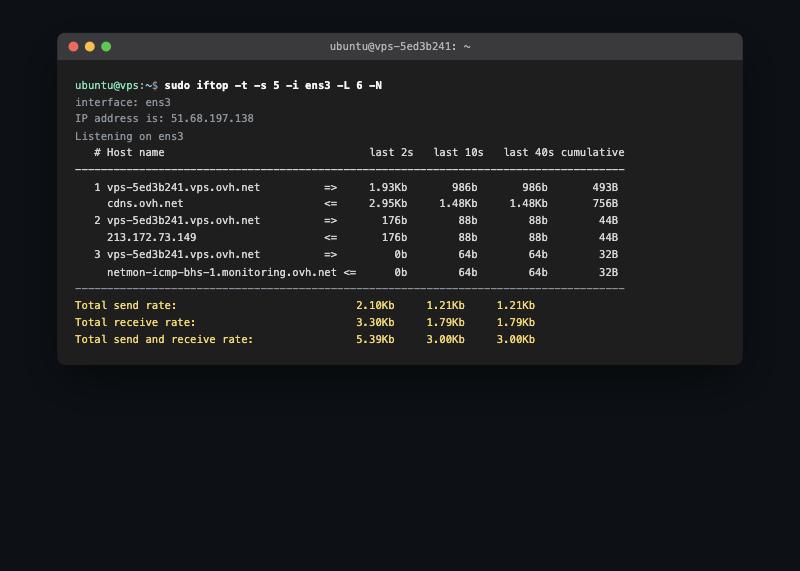Click the 'cumulative' column header
This screenshot has height=571, width=800.
592,152
